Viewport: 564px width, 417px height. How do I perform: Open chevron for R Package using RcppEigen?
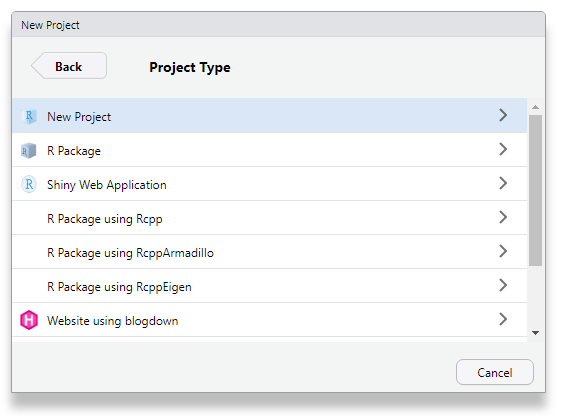(503, 285)
